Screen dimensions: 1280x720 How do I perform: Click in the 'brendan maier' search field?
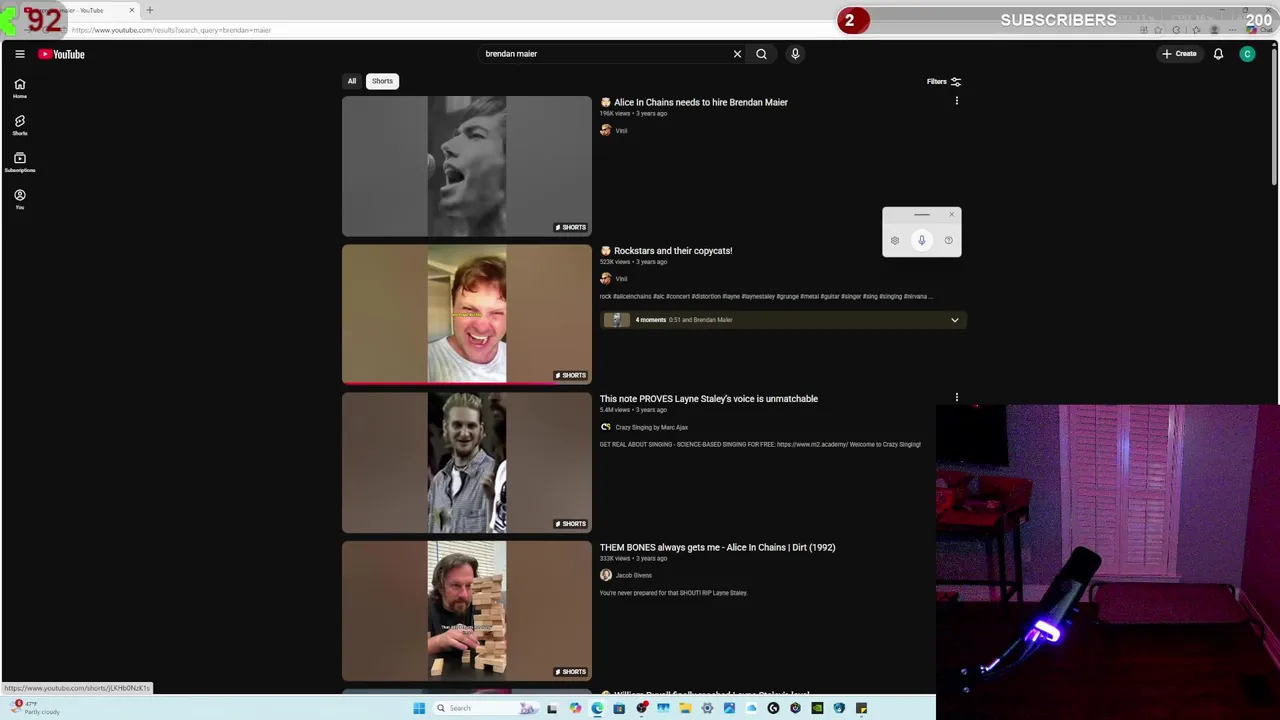(x=605, y=54)
